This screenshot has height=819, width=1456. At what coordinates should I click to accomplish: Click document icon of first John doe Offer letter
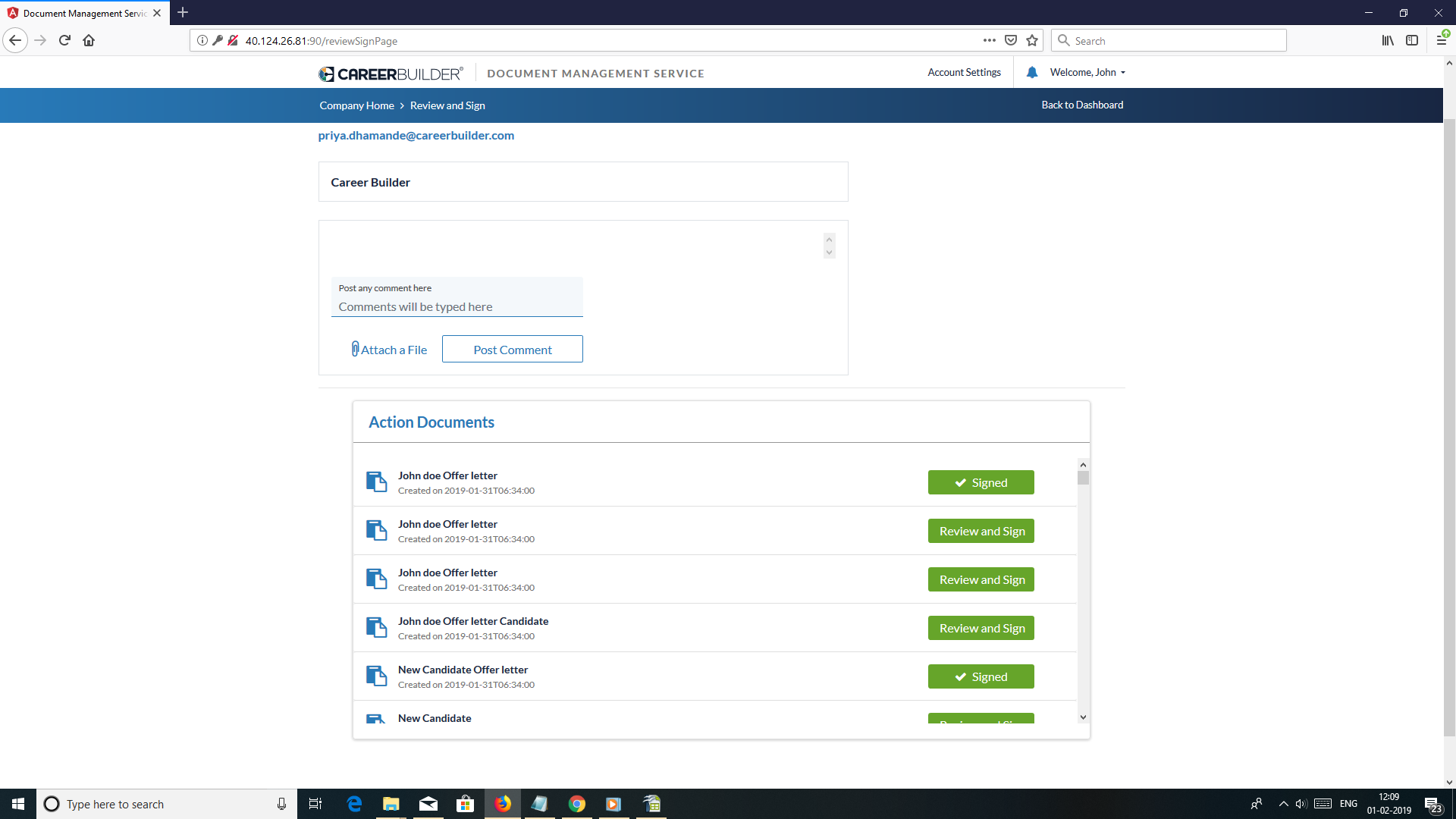click(x=376, y=482)
